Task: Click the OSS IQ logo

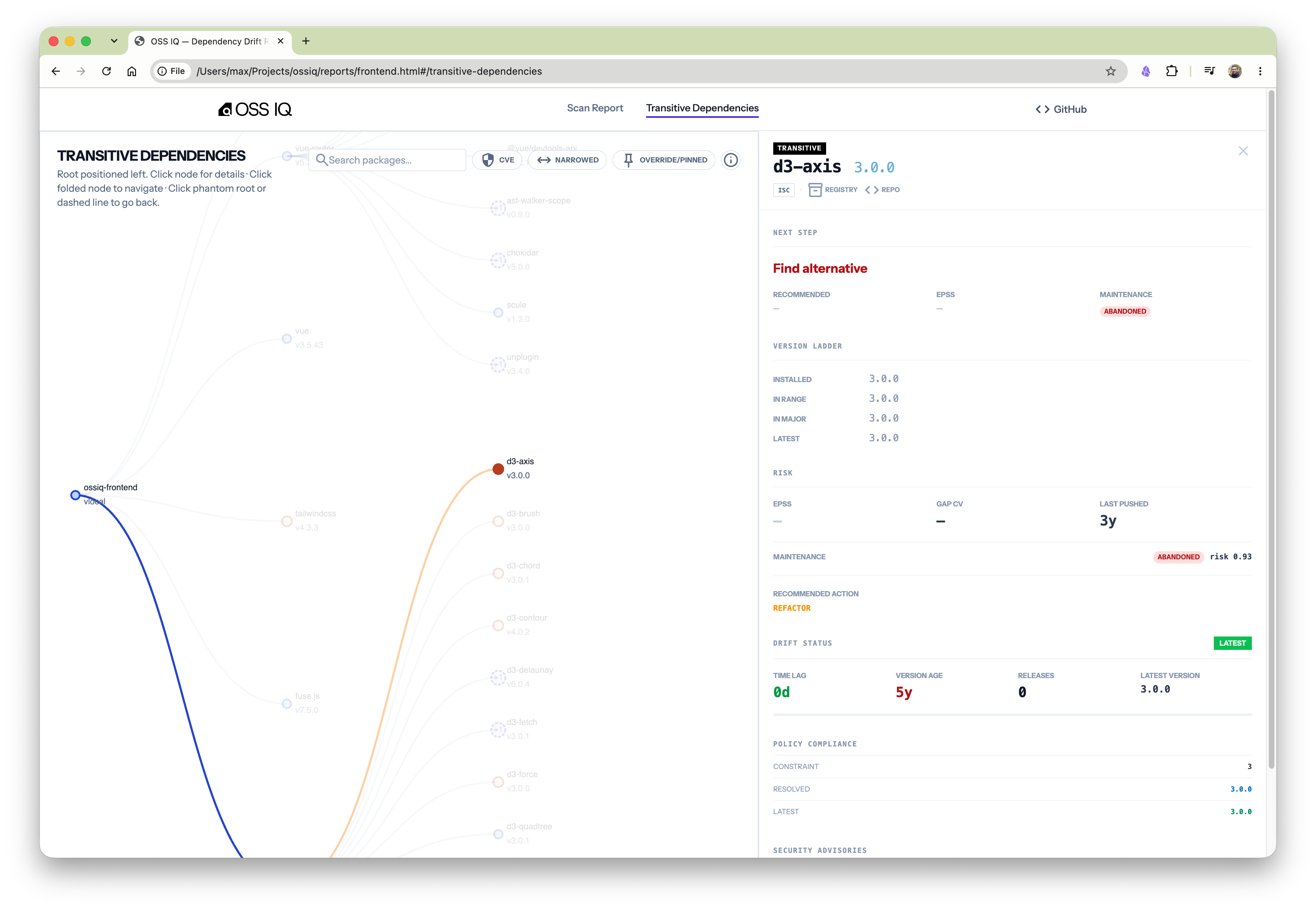Action: pos(255,109)
